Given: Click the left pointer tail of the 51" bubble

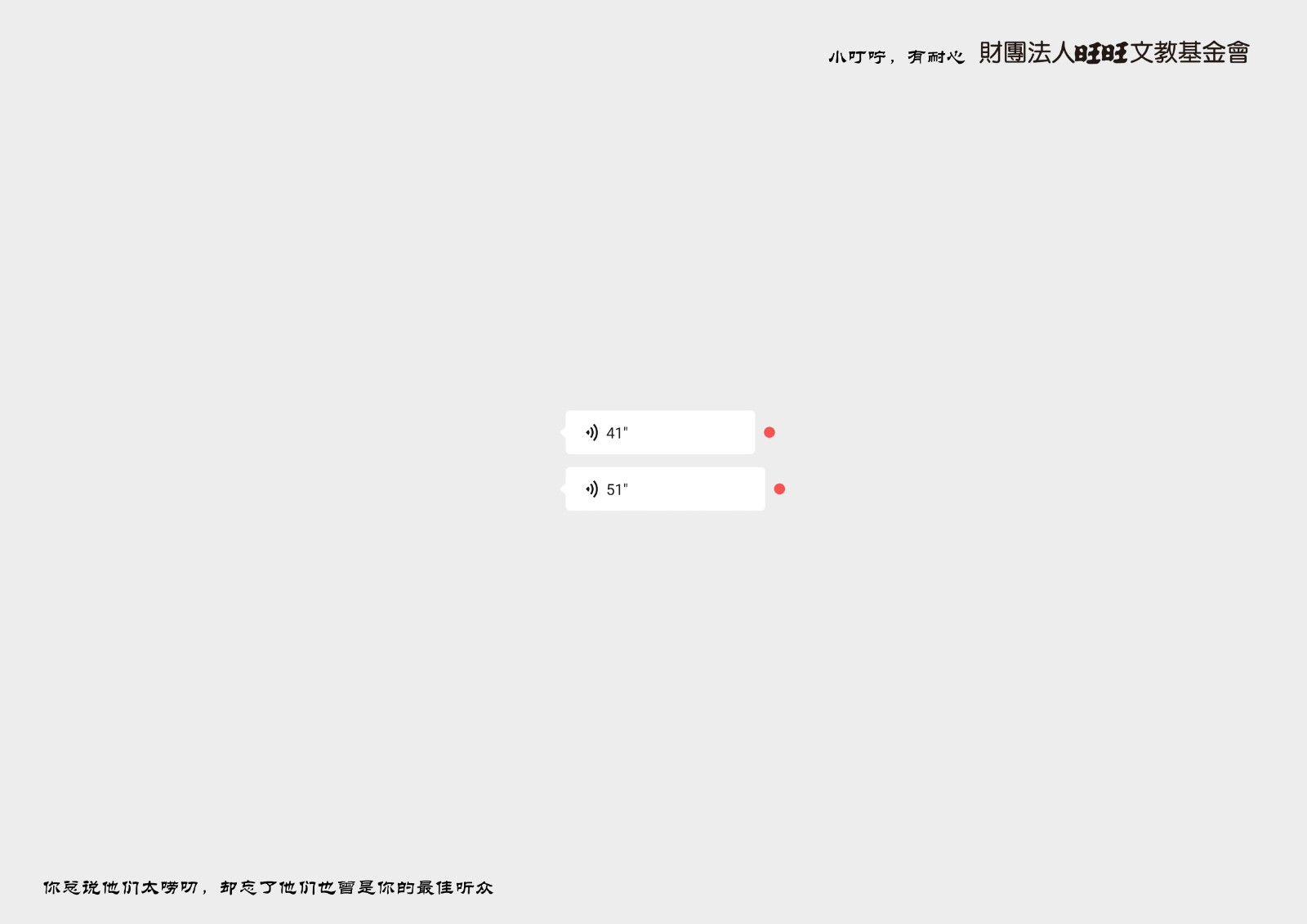Looking at the screenshot, I should [564, 489].
